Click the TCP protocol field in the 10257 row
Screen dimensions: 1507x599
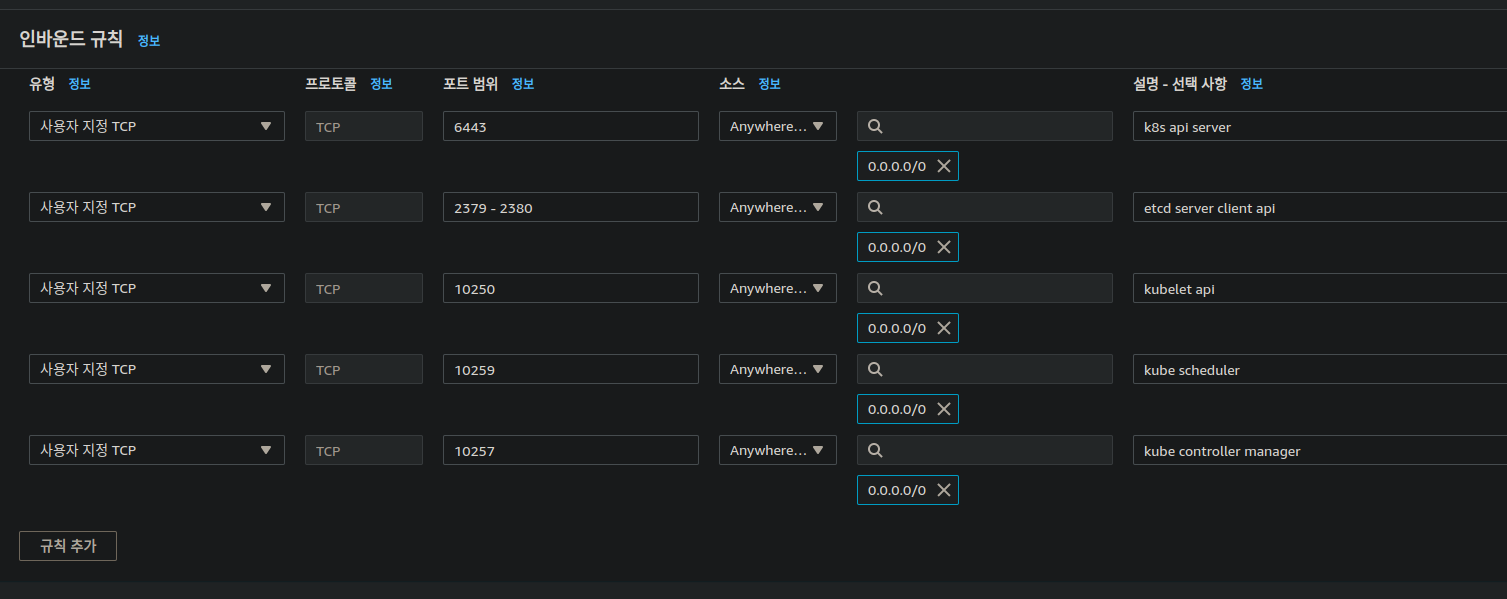tap(364, 450)
